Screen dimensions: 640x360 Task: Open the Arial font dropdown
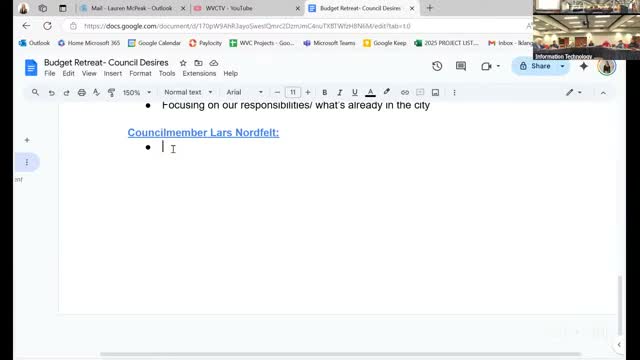pos(244,92)
